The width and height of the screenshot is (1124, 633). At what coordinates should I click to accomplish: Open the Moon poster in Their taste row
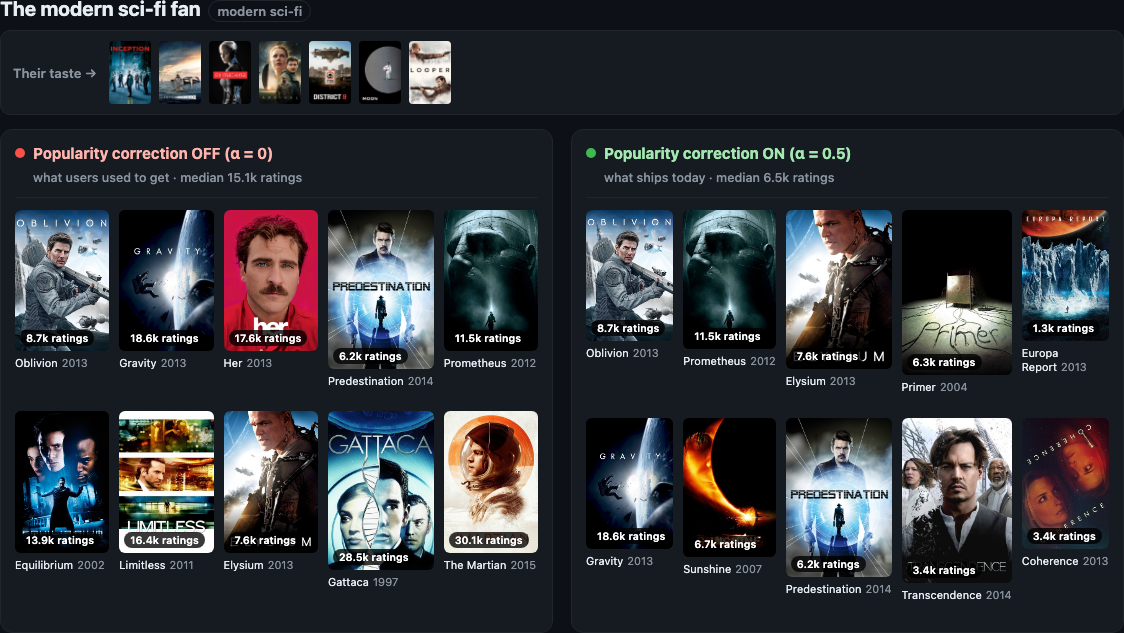point(380,72)
